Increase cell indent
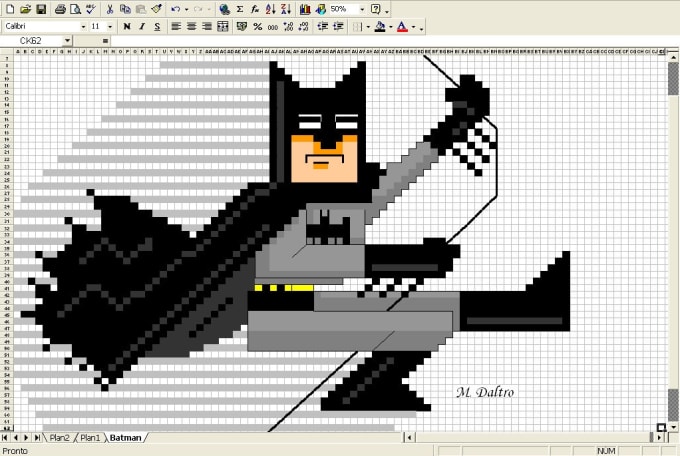The width and height of the screenshot is (680, 456). click(x=338, y=26)
